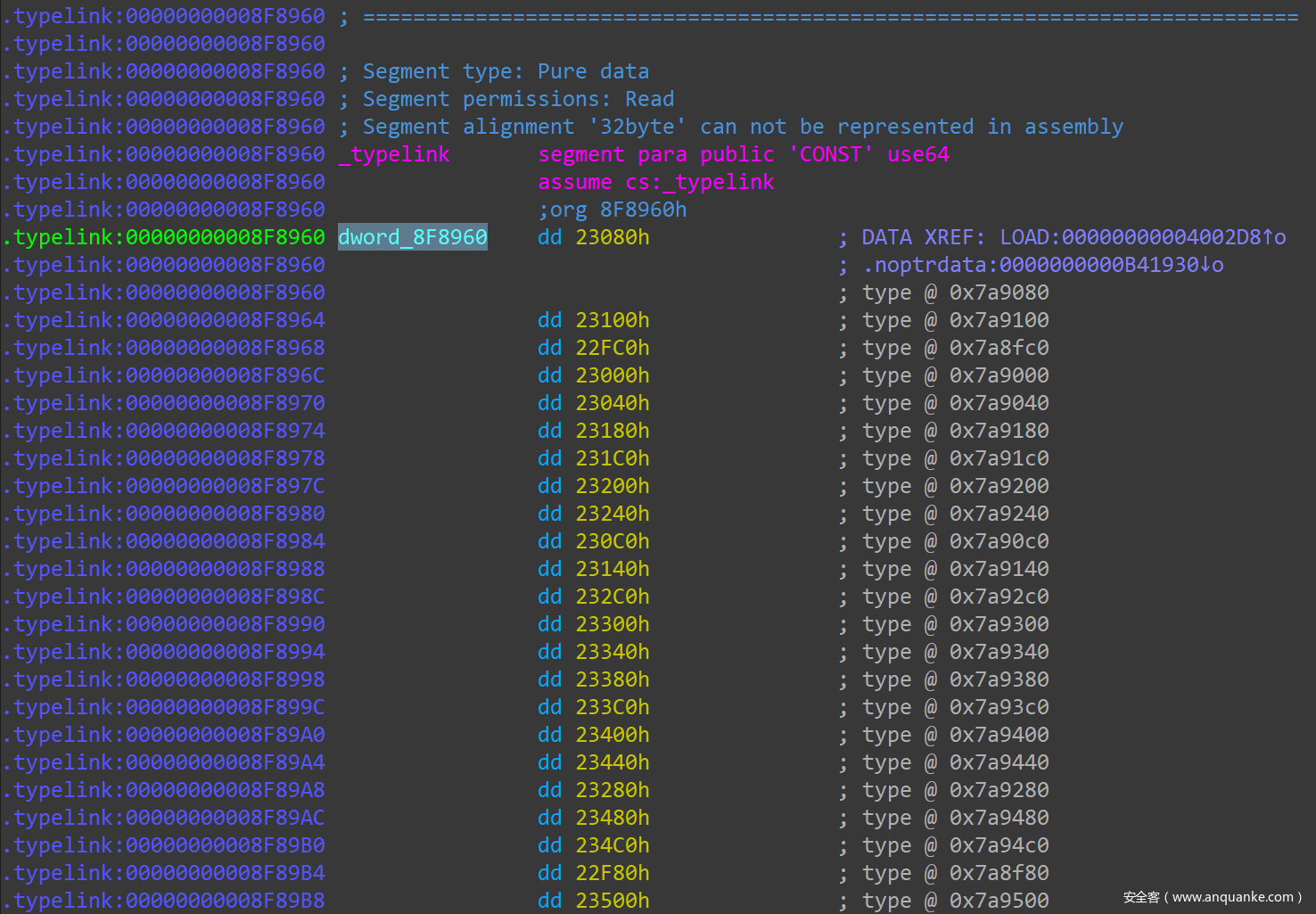Click comment type @ 0x7a9080
This screenshot has height=914, width=1316.
(x=954, y=292)
